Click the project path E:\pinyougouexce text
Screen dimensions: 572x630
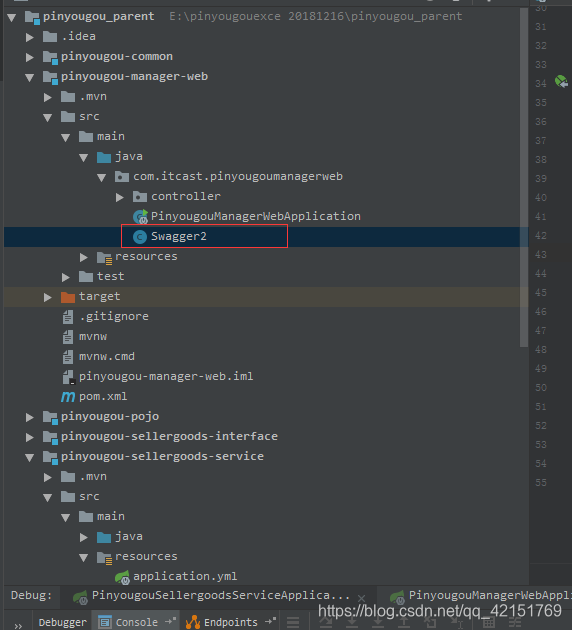pyautogui.click(x=315, y=16)
